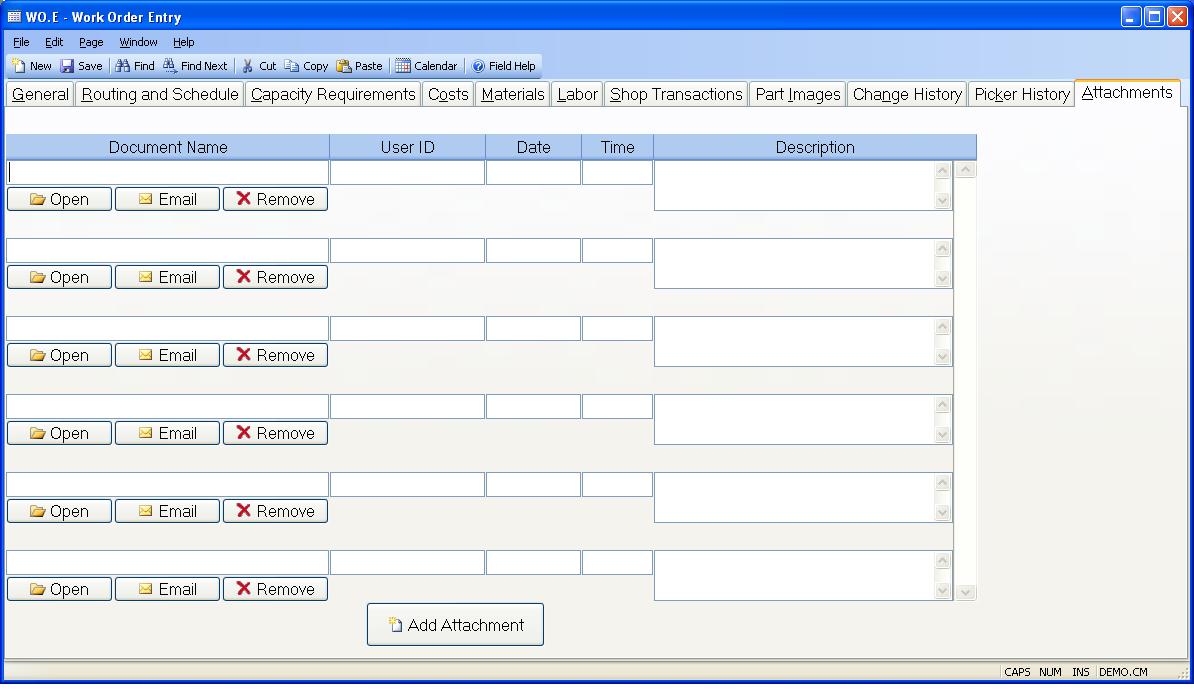Click down arrow in first Description box
1194x689 pixels.
[x=942, y=201]
